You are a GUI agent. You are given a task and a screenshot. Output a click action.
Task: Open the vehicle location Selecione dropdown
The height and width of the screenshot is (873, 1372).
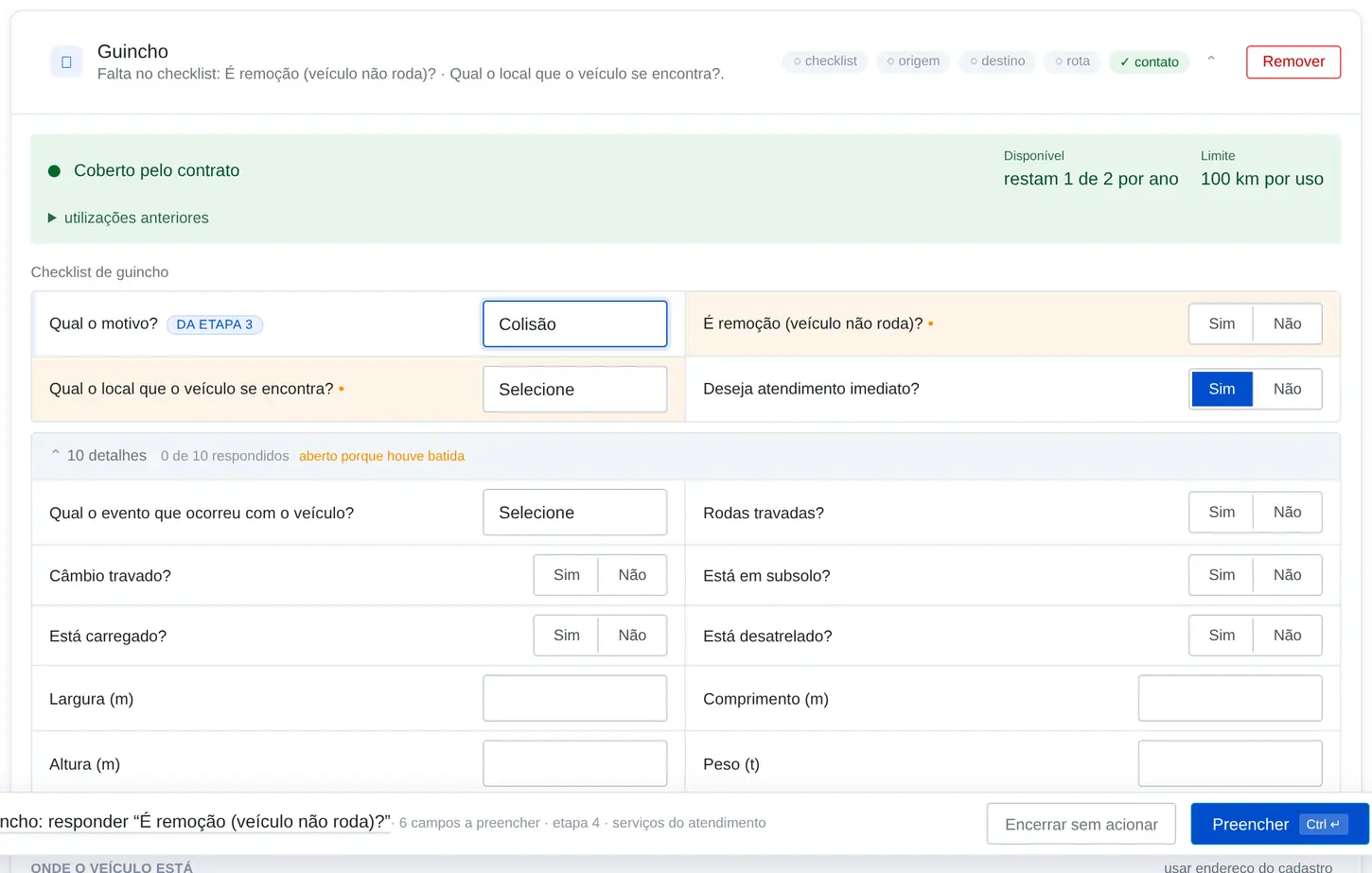575,389
